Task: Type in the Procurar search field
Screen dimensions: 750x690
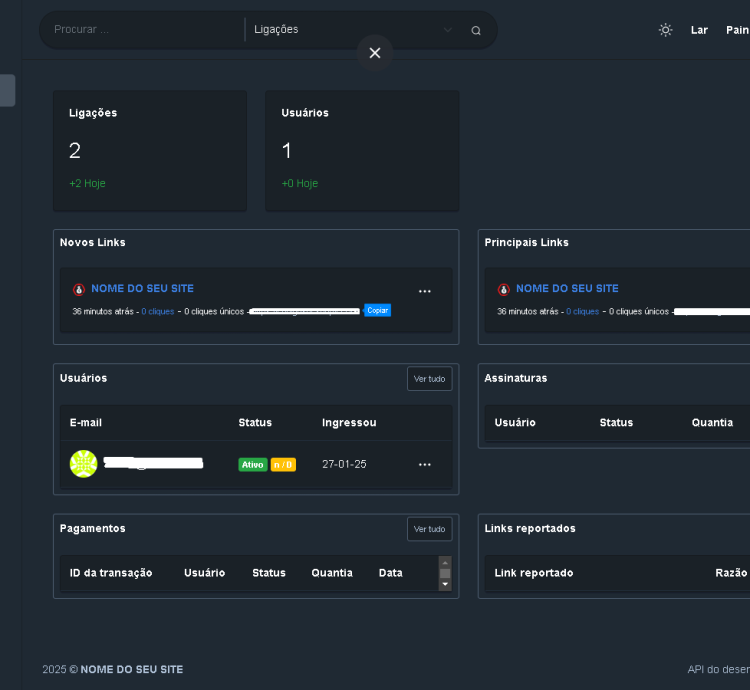Action: click(145, 30)
